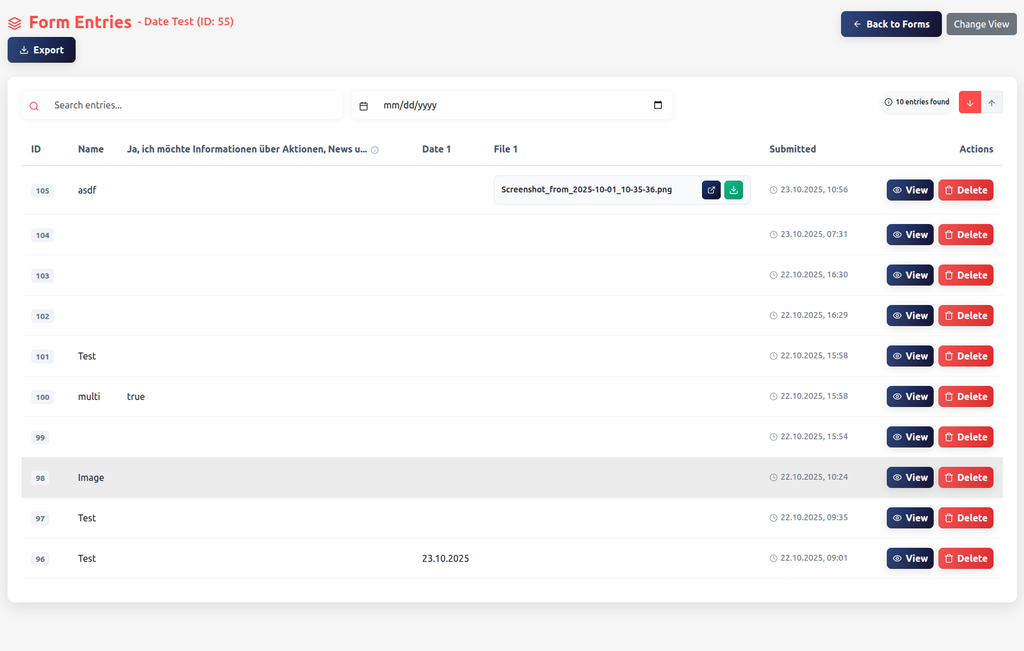Delete entry 97
Image resolution: width=1024 pixels, height=651 pixels.
(x=965, y=518)
